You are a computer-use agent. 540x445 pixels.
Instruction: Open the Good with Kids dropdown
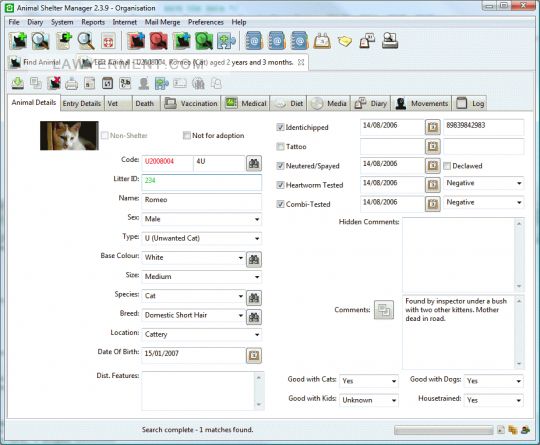tap(369, 400)
